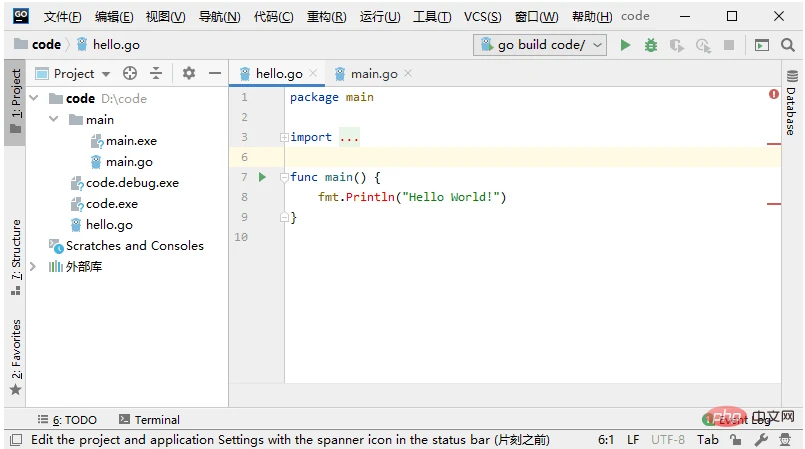Close the hello.go tab

point(313,73)
